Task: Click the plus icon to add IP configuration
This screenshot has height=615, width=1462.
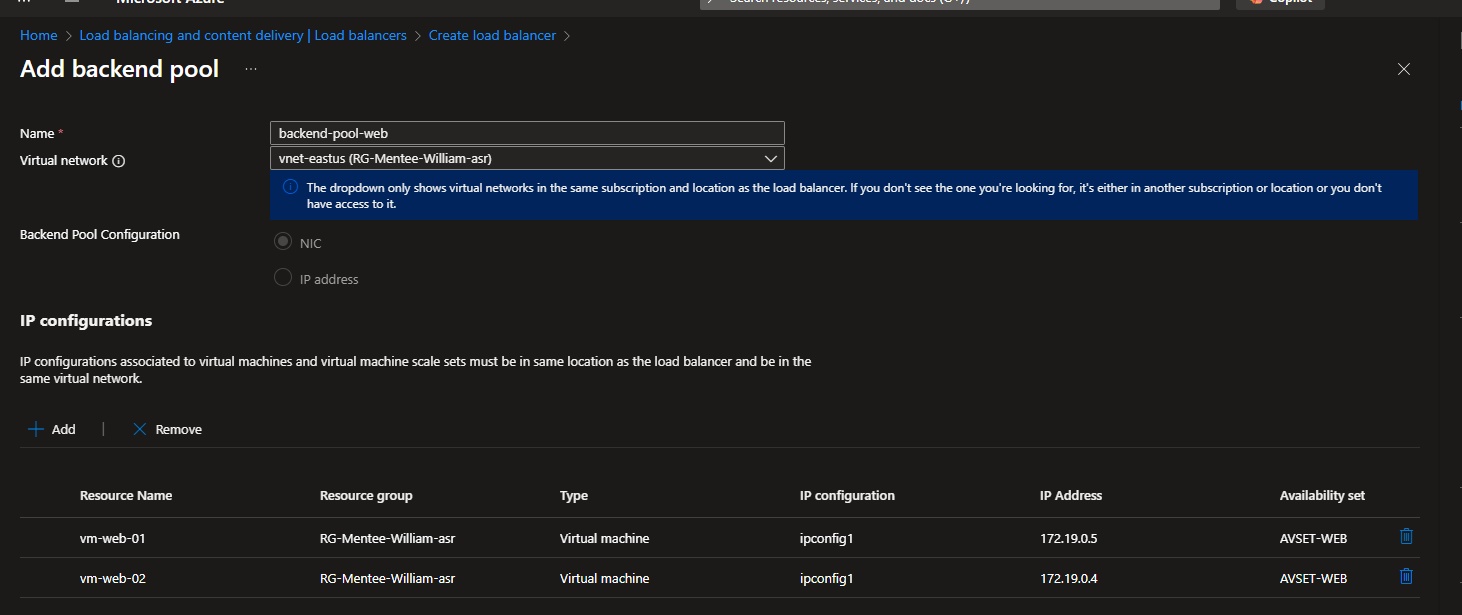Action: [x=36, y=429]
